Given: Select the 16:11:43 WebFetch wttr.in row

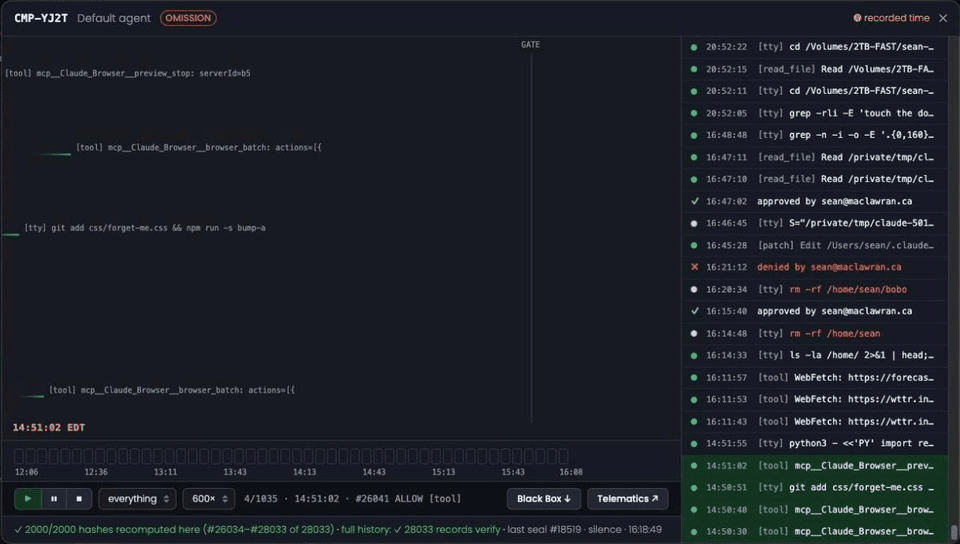Looking at the screenshot, I should [x=814, y=422].
